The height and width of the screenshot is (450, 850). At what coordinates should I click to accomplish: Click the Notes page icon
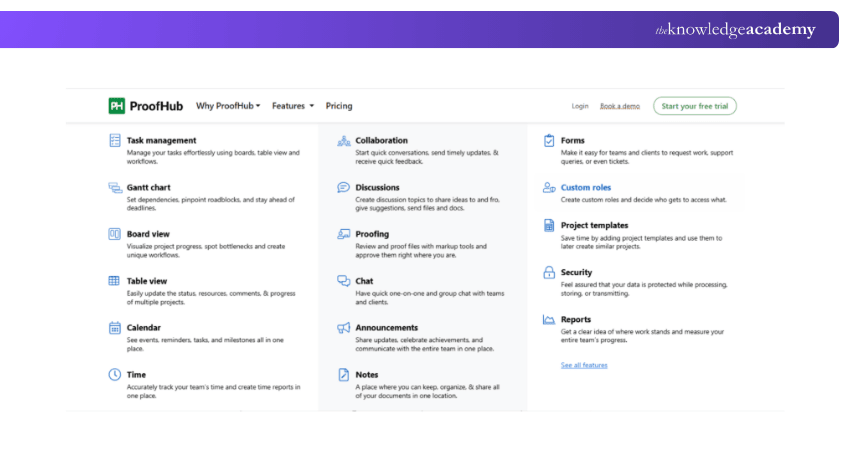click(x=344, y=375)
